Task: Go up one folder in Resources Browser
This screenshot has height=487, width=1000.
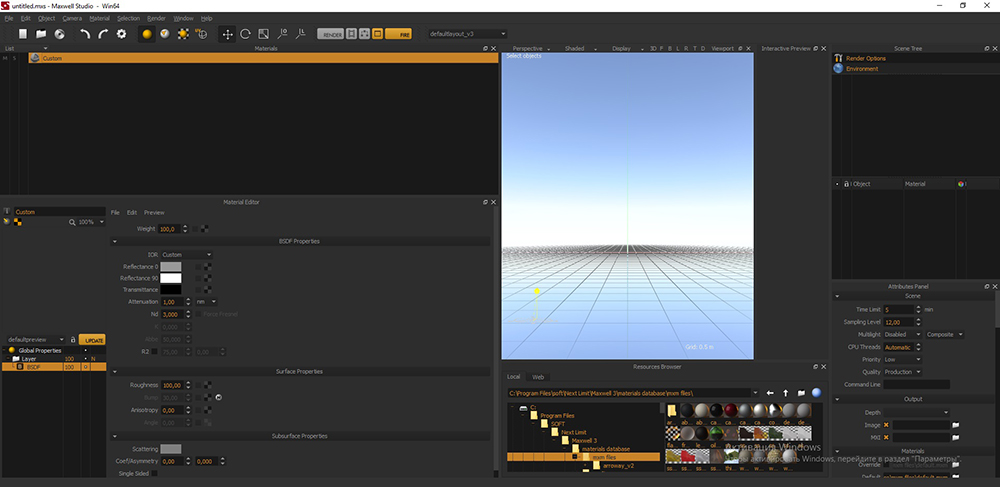Action: click(x=786, y=393)
